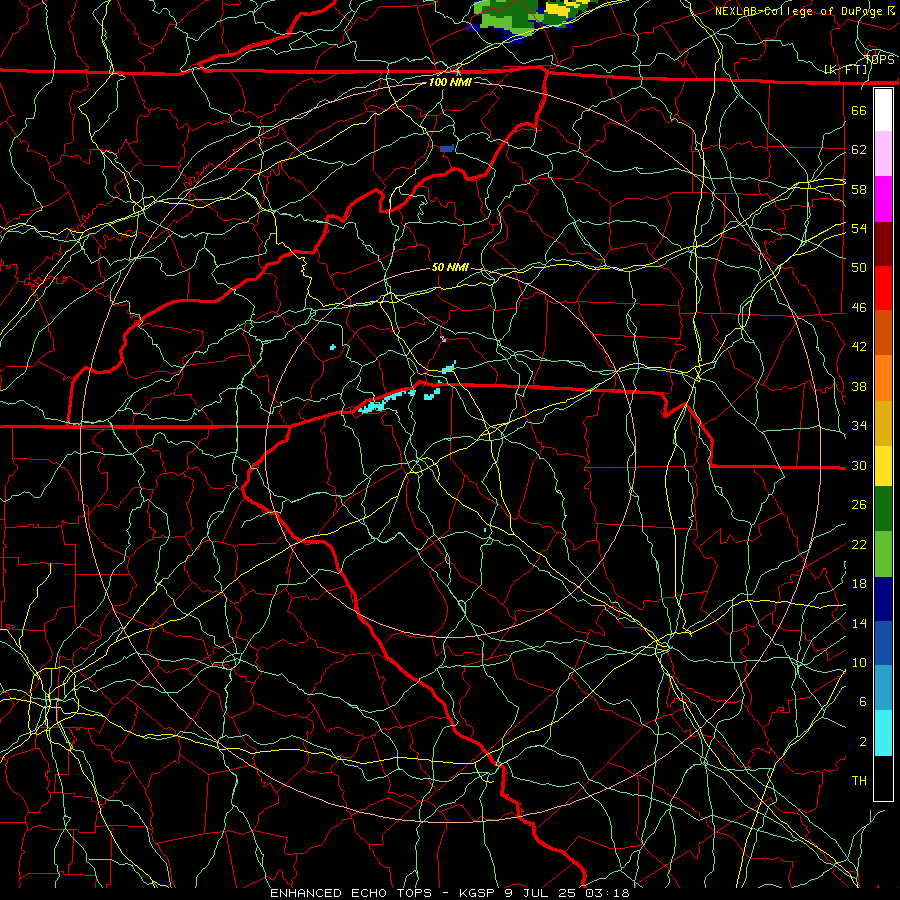Click the ENHANCED ECHO TOPS product title
This screenshot has height=900, width=900.
350,893
